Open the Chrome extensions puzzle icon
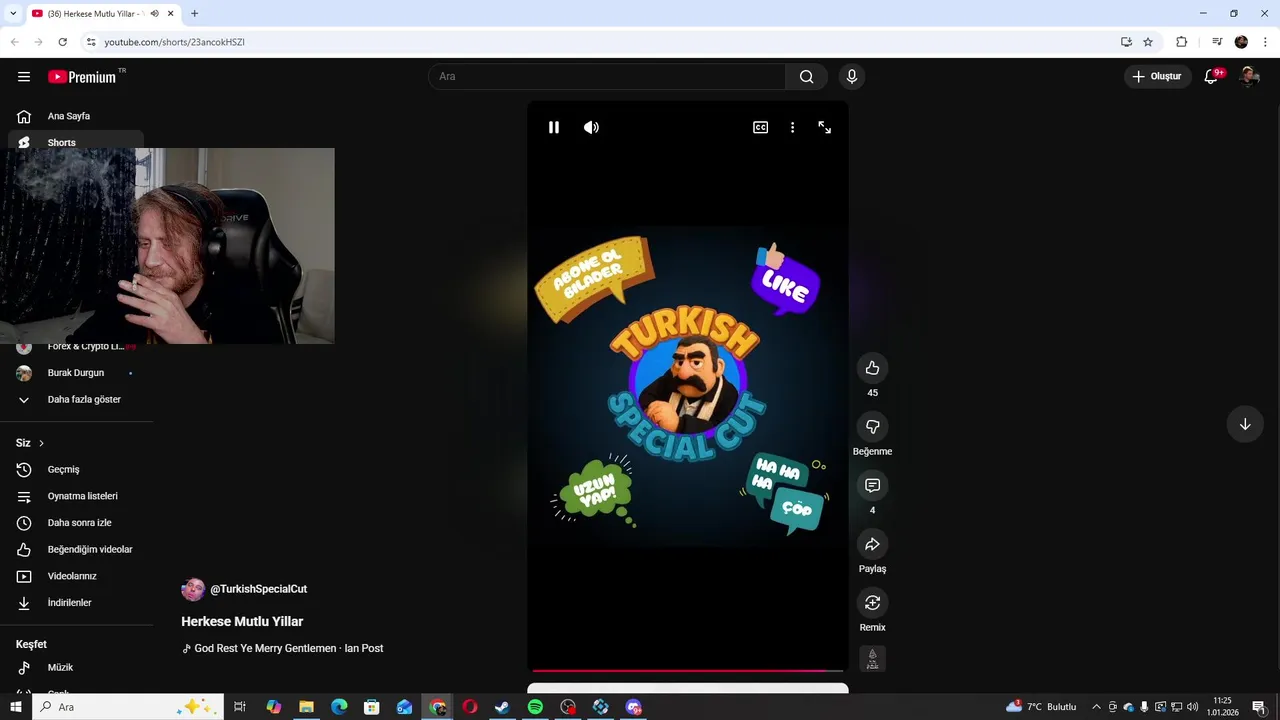 point(1181,42)
